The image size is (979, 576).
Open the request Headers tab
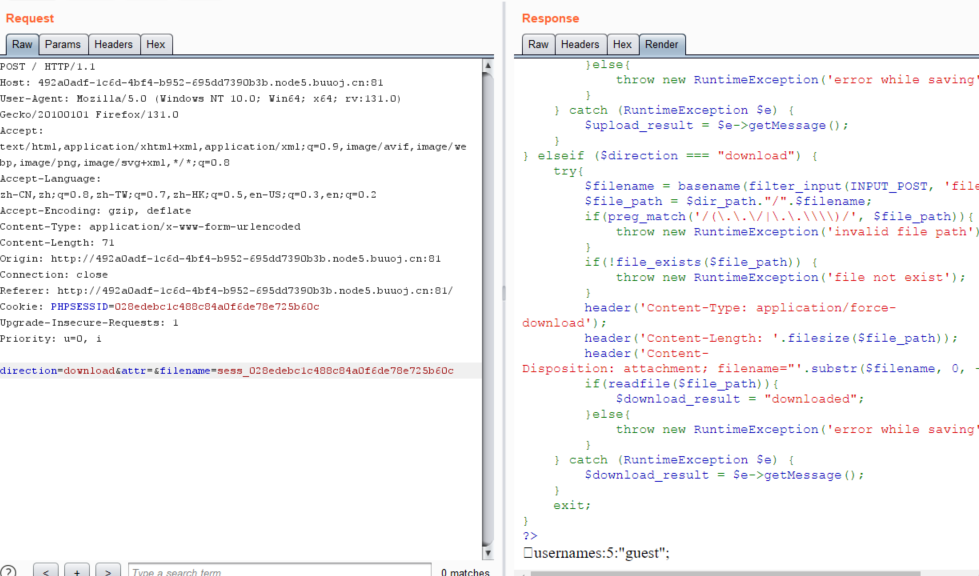pyautogui.click(x=113, y=44)
